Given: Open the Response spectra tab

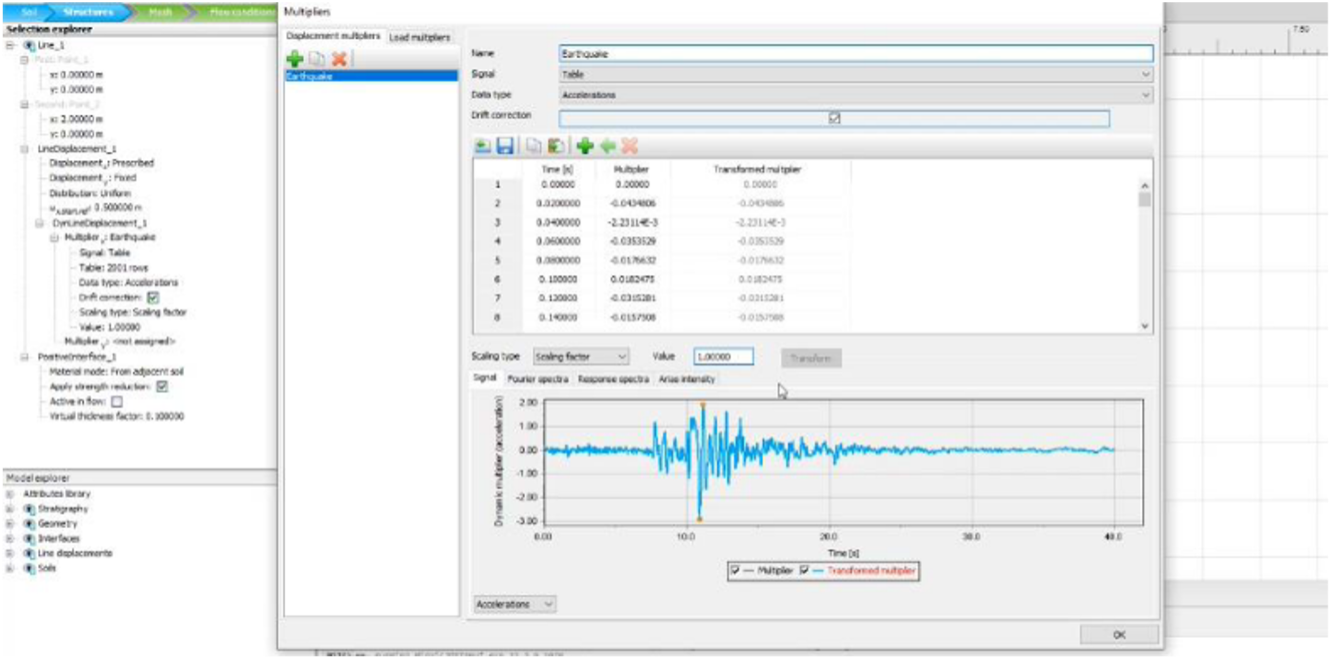Looking at the screenshot, I should point(613,379).
